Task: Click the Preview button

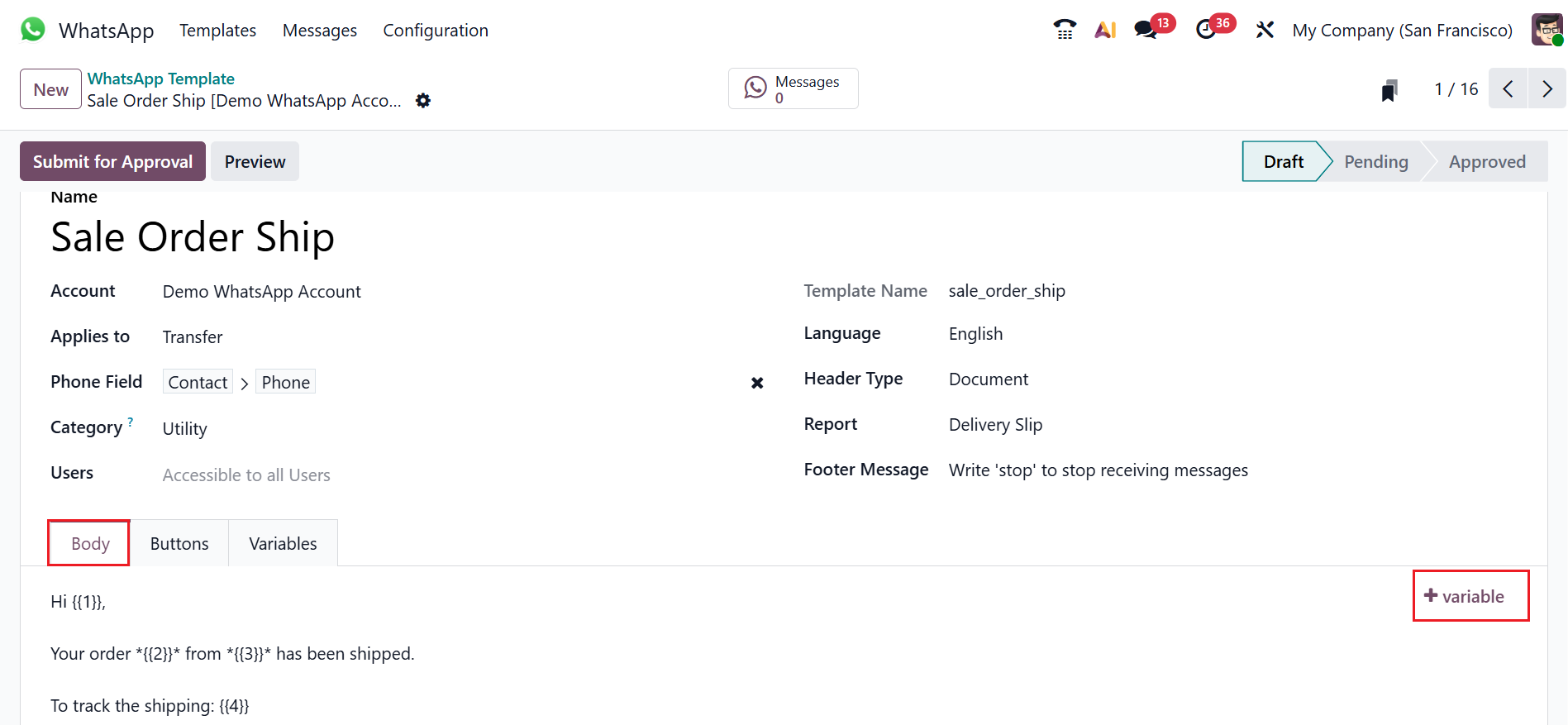Action: (255, 162)
